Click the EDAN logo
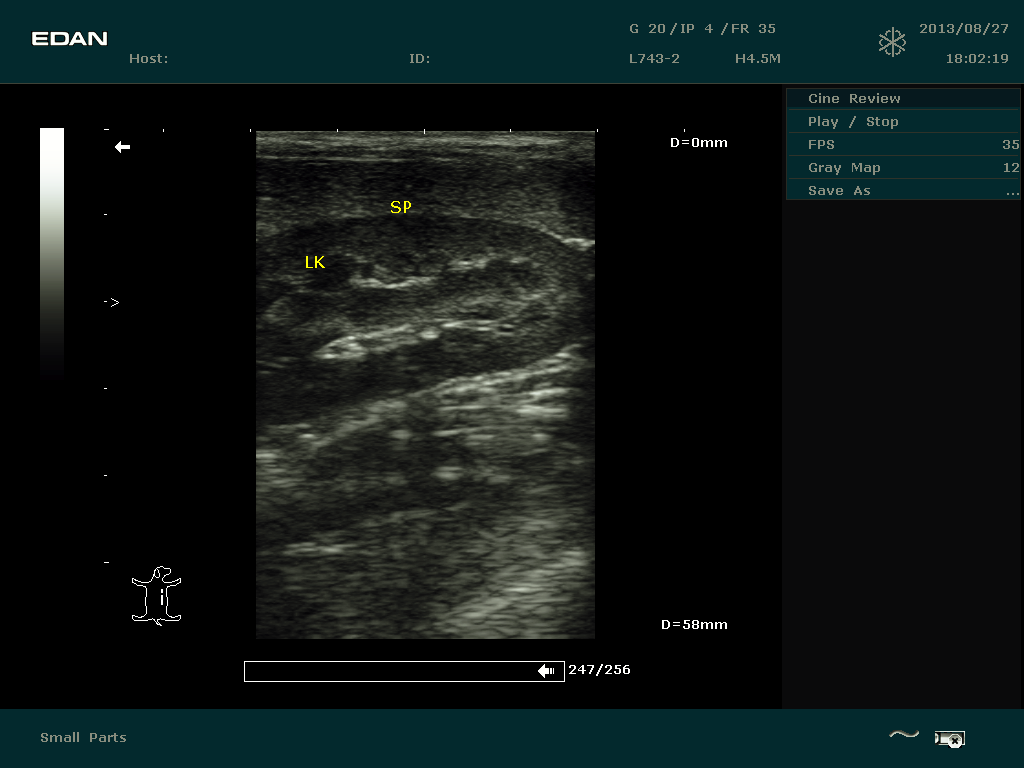This screenshot has width=1024, height=768. [69, 39]
